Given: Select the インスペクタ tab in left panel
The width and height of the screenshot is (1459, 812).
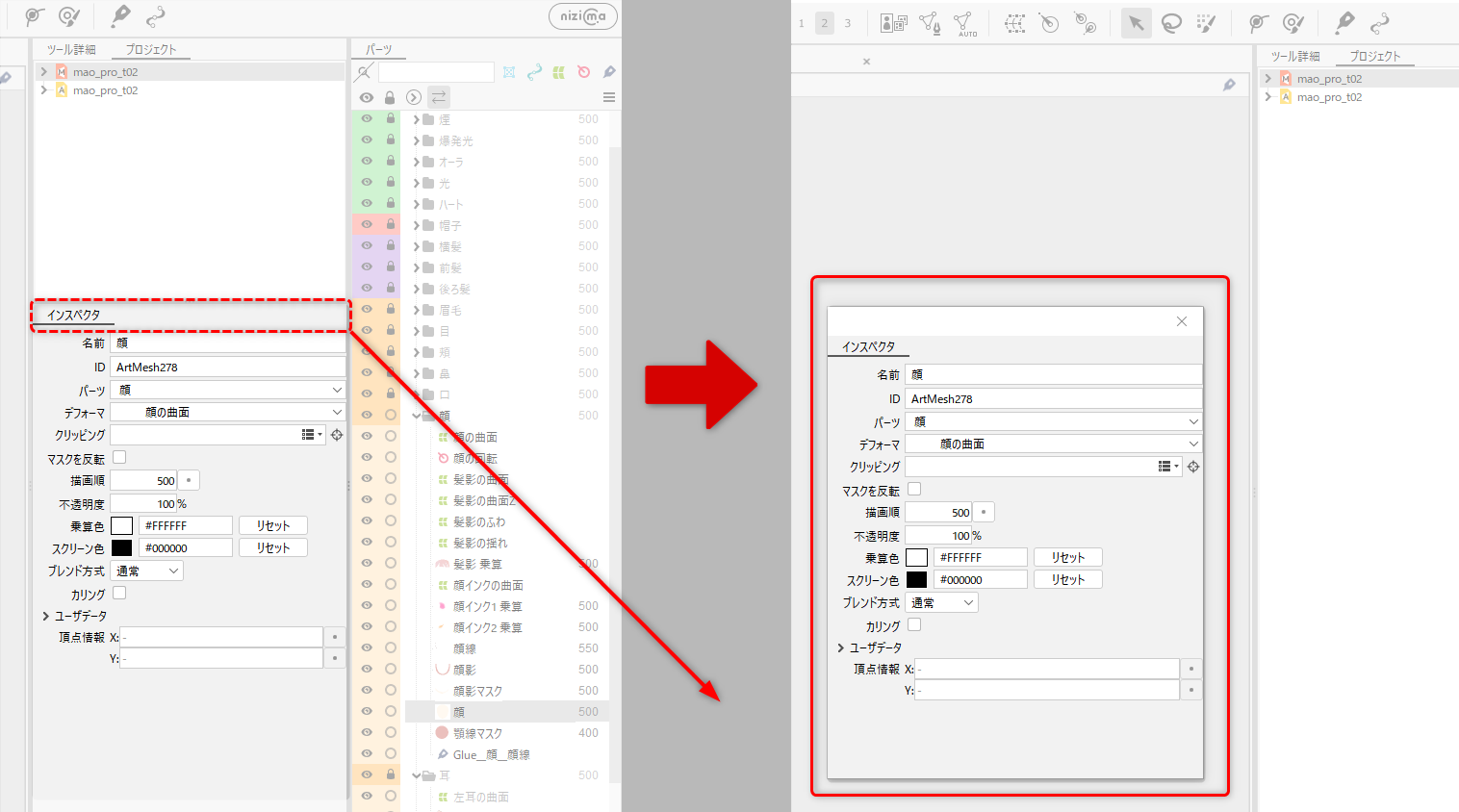Looking at the screenshot, I should [73, 315].
